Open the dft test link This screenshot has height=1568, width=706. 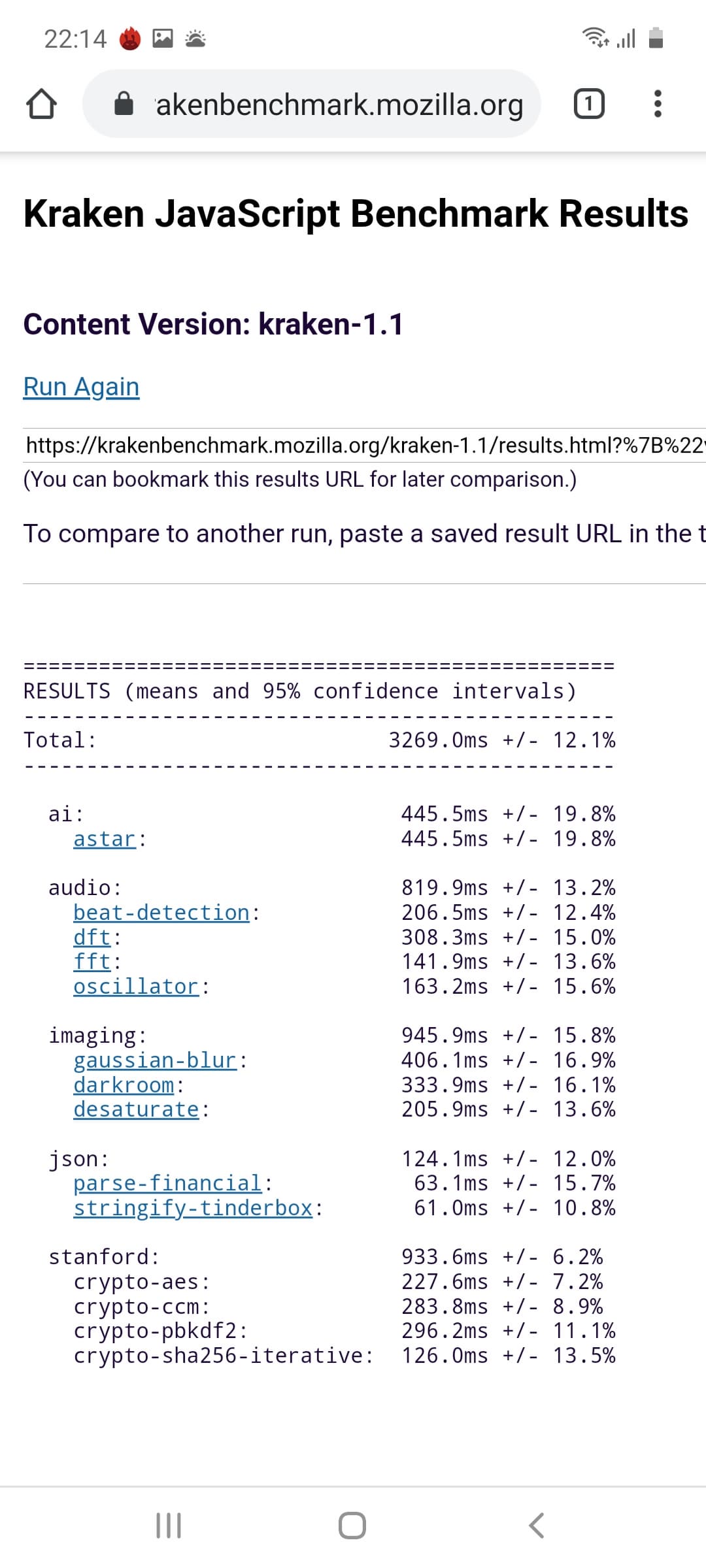(x=92, y=938)
